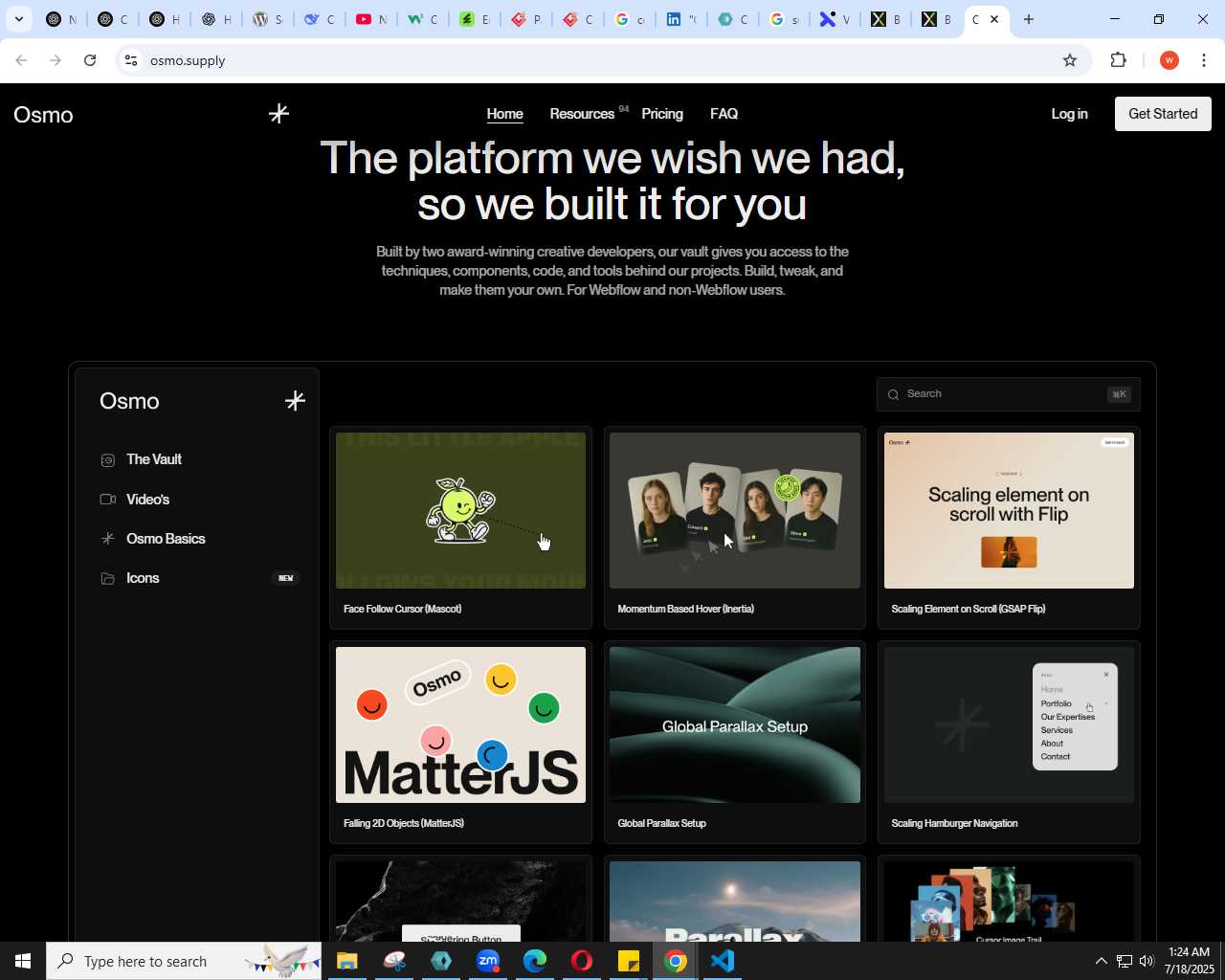Switch to the WordPress tab

click(x=267, y=19)
